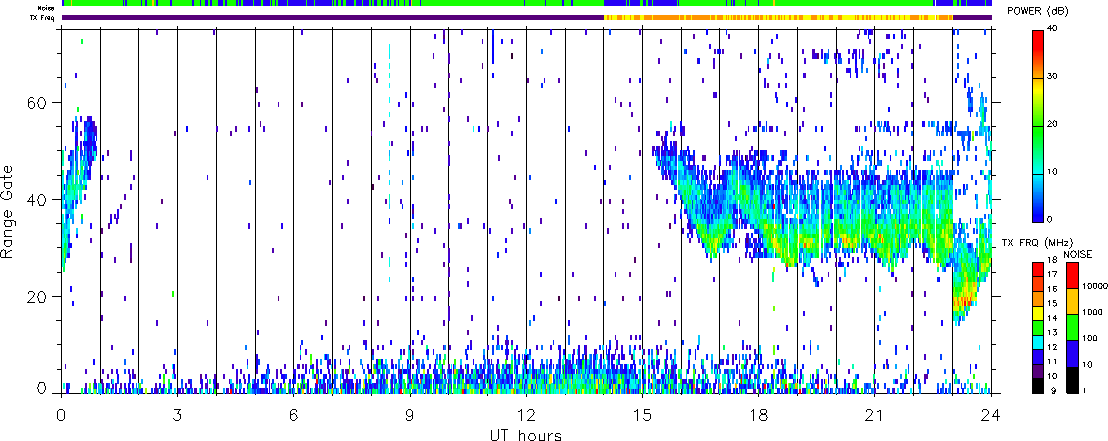Screen dimensions: 1108x441
Task: Click the 'Range Gate' y-axis title
Action: click(9, 213)
